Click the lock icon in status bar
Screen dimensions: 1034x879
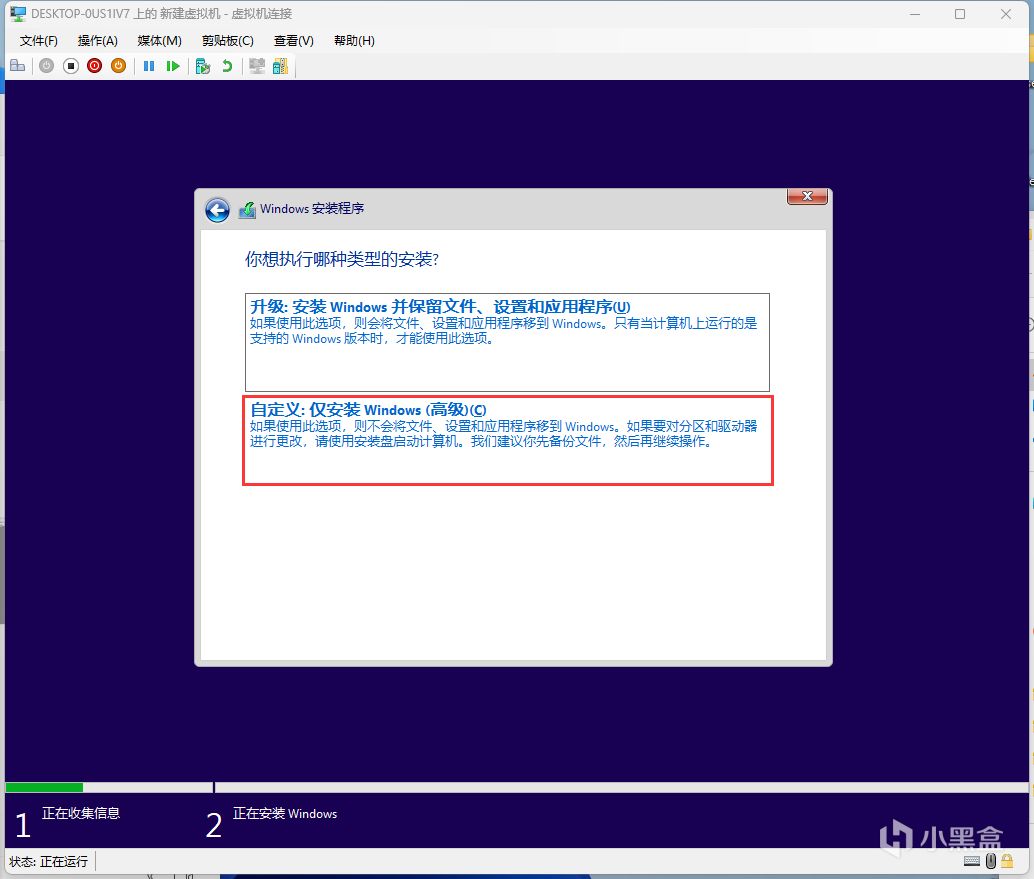point(1007,861)
